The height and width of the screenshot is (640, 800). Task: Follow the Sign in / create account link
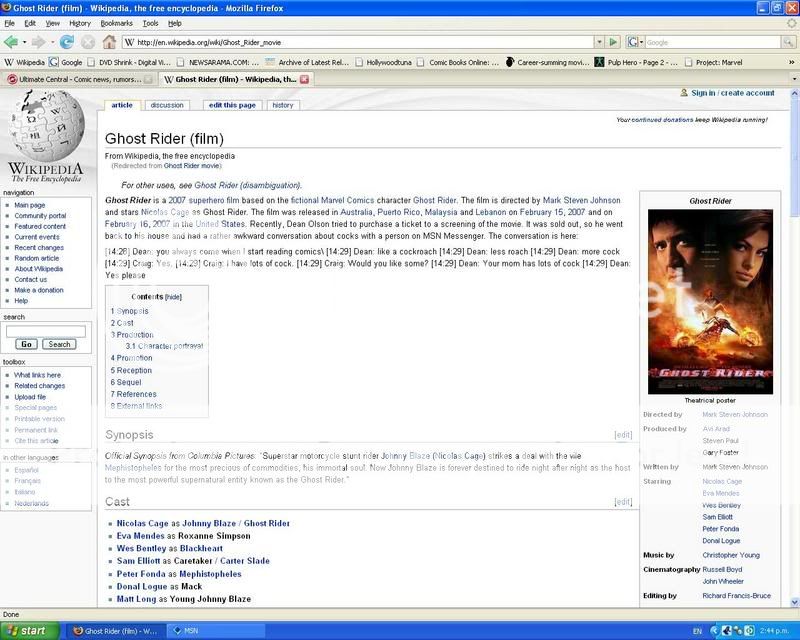click(733, 93)
